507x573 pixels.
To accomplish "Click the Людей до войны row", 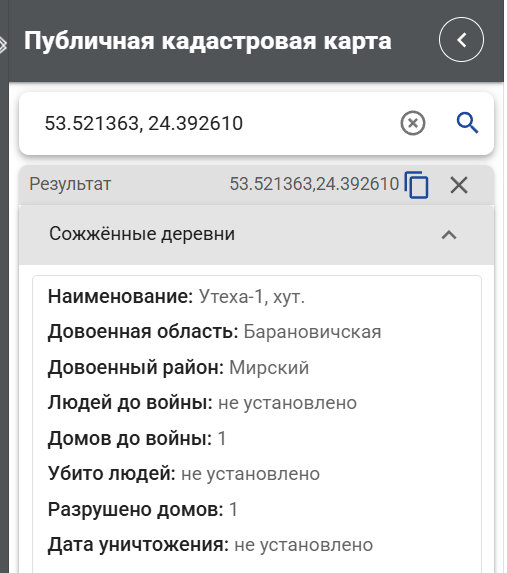I will [x=202, y=403].
